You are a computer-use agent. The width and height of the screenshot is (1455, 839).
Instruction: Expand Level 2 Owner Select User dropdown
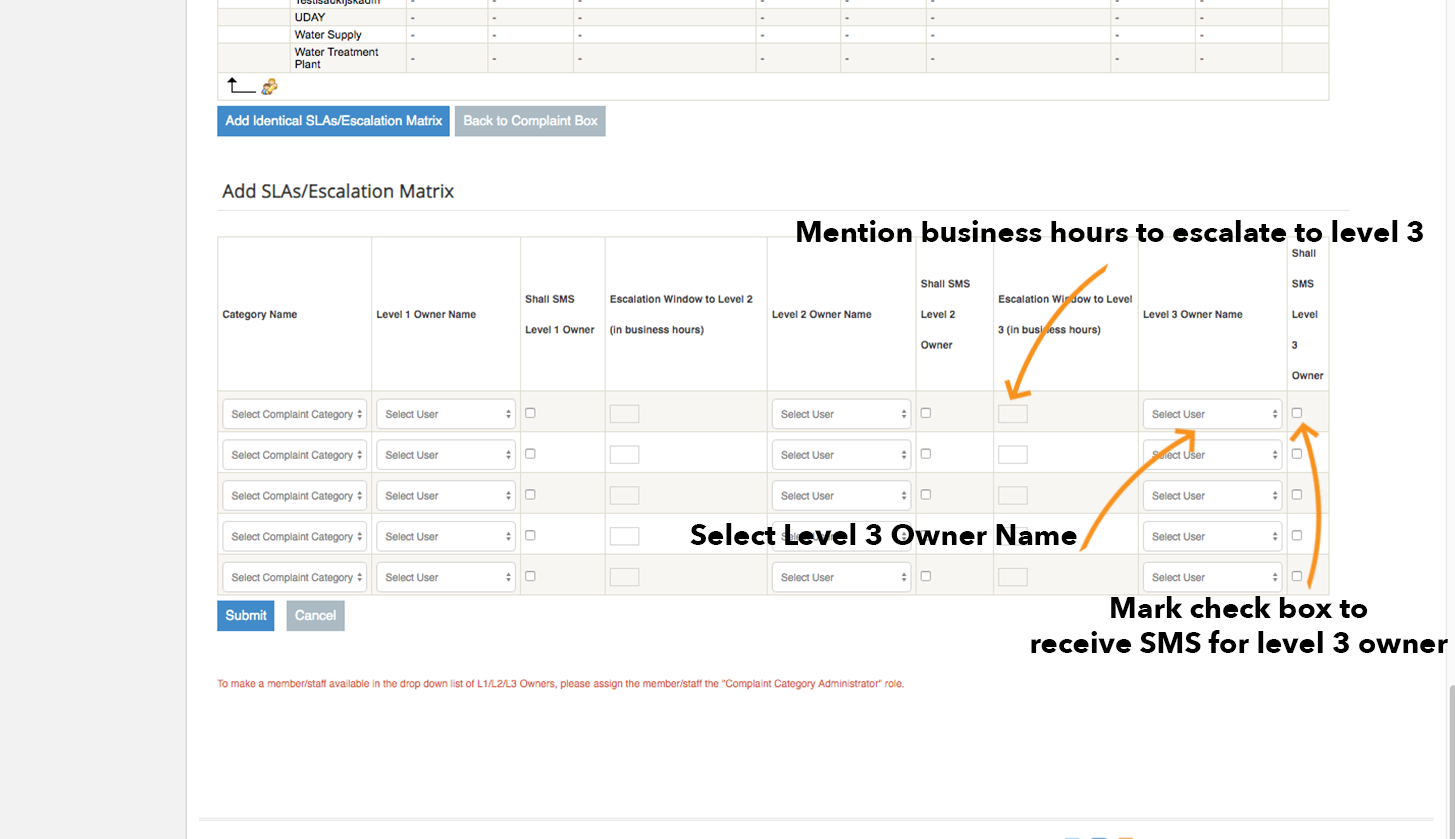(841, 413)
